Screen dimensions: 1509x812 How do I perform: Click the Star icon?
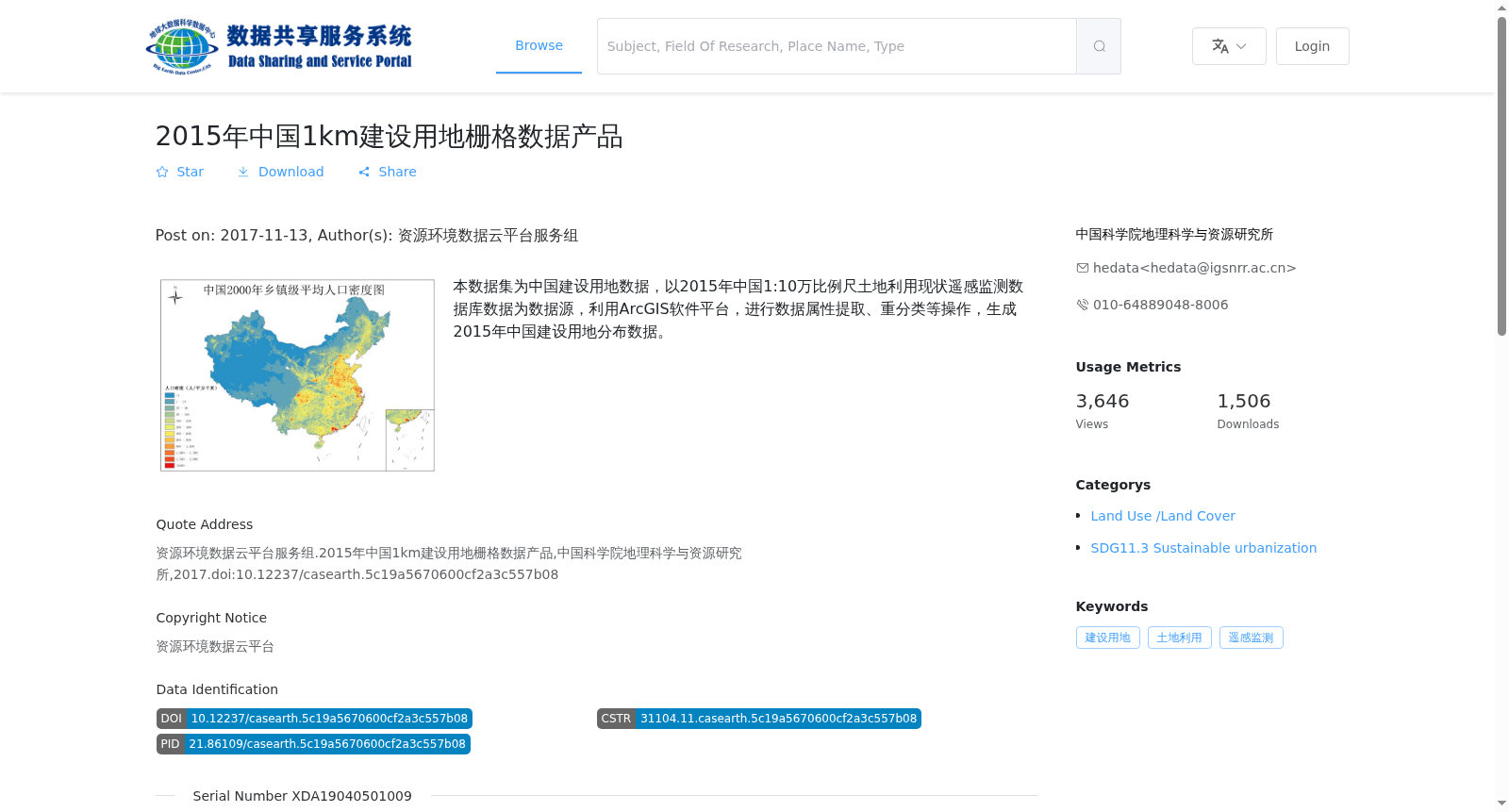tap(162, 172)
